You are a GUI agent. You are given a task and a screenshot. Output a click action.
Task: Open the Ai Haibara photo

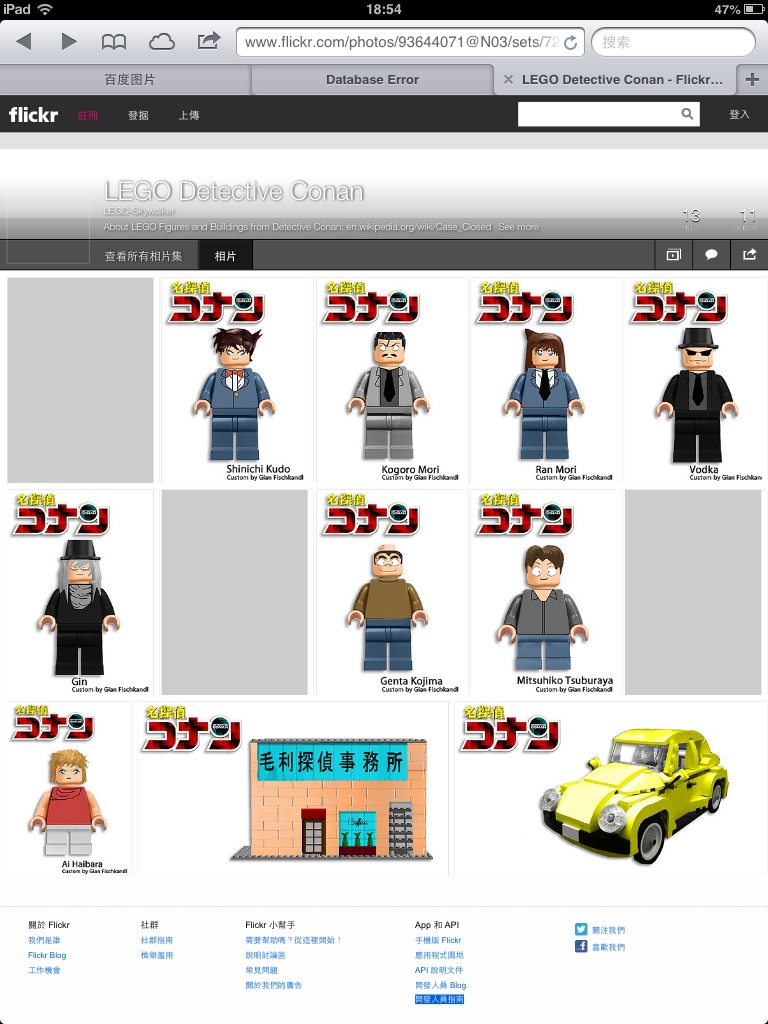pos(69,788)
